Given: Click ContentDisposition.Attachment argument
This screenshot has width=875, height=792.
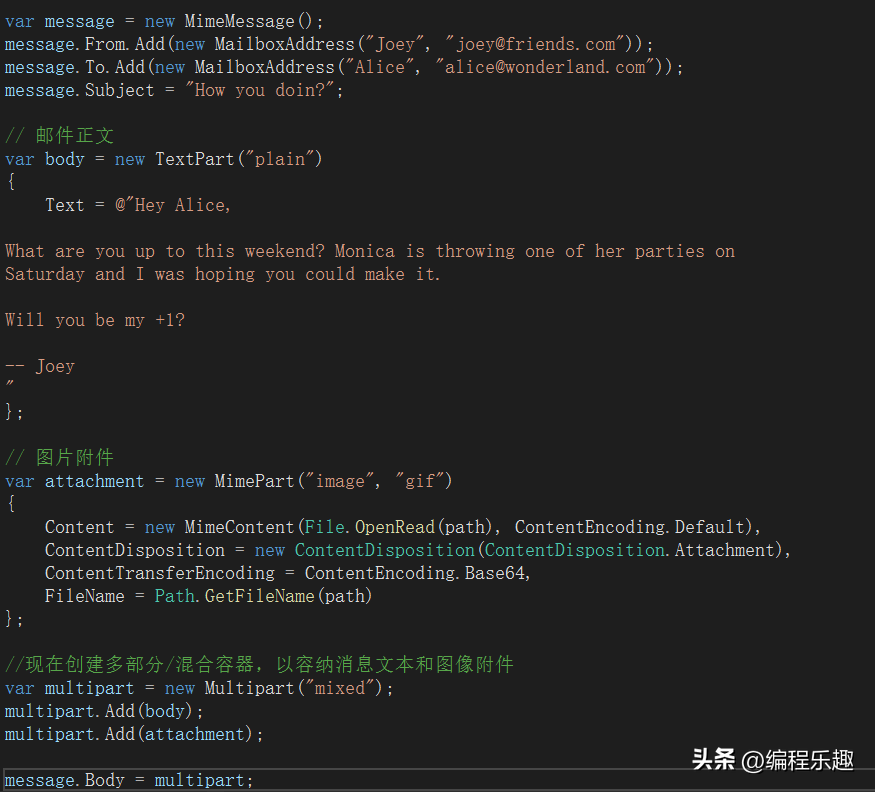Looking at the screenshot, I should point(629,550).
